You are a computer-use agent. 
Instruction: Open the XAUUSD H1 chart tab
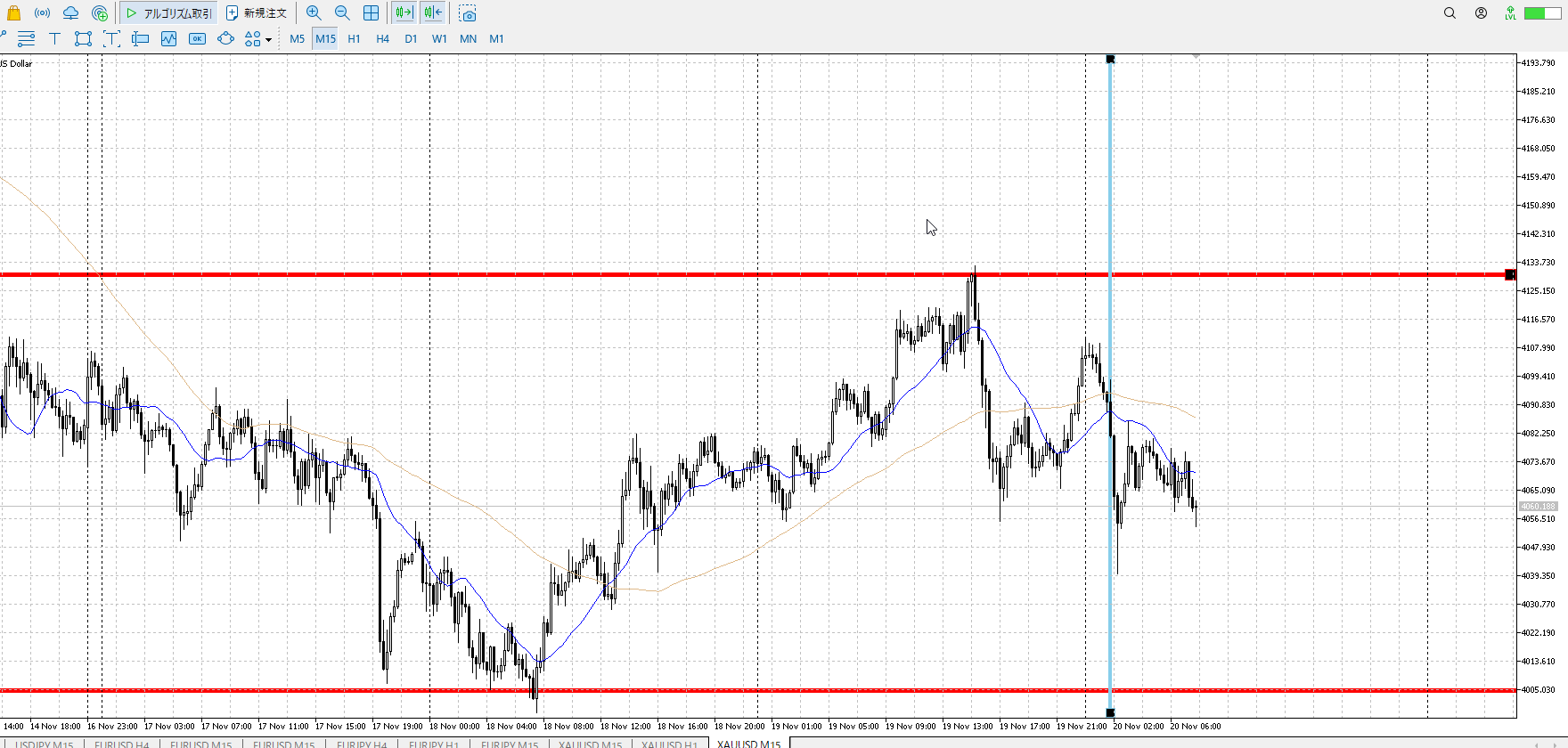669,744
